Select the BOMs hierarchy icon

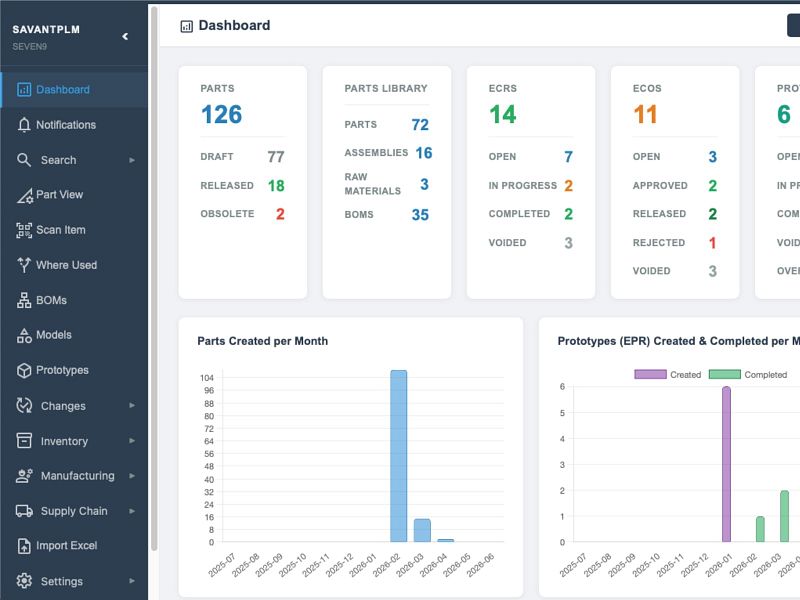24,300
